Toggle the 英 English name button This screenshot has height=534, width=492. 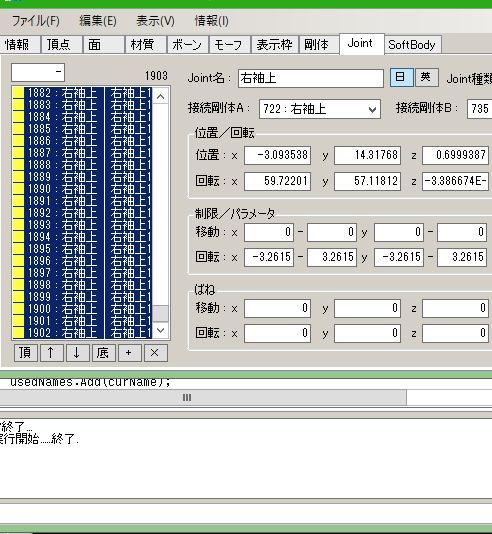coord(426,77)
